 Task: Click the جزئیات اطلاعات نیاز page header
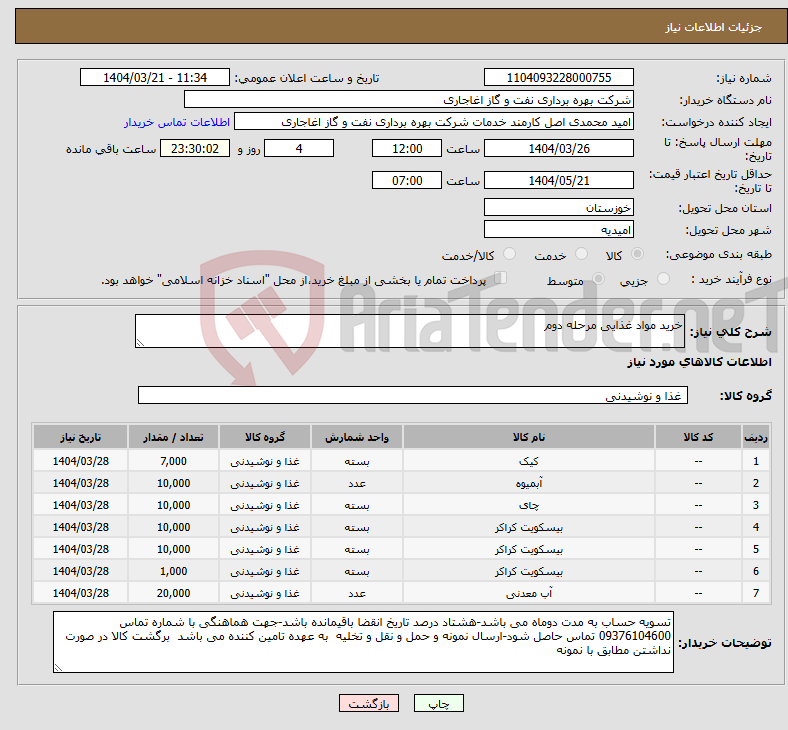pyautogui.click(x=713, y=27)
